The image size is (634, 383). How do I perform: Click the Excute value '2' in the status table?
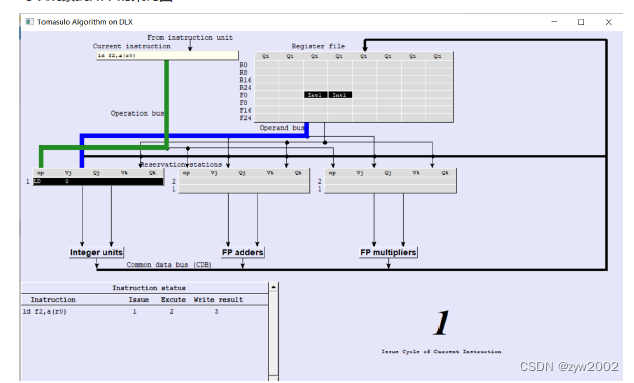[171, 312]
